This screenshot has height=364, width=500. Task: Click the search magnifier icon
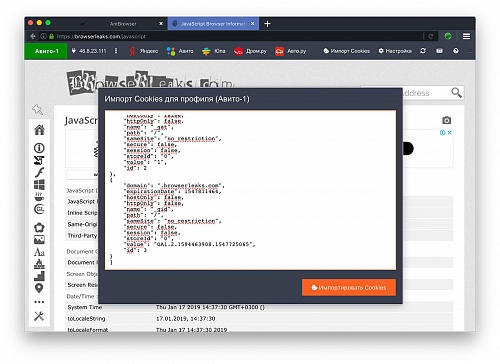(x=456, y=92)
